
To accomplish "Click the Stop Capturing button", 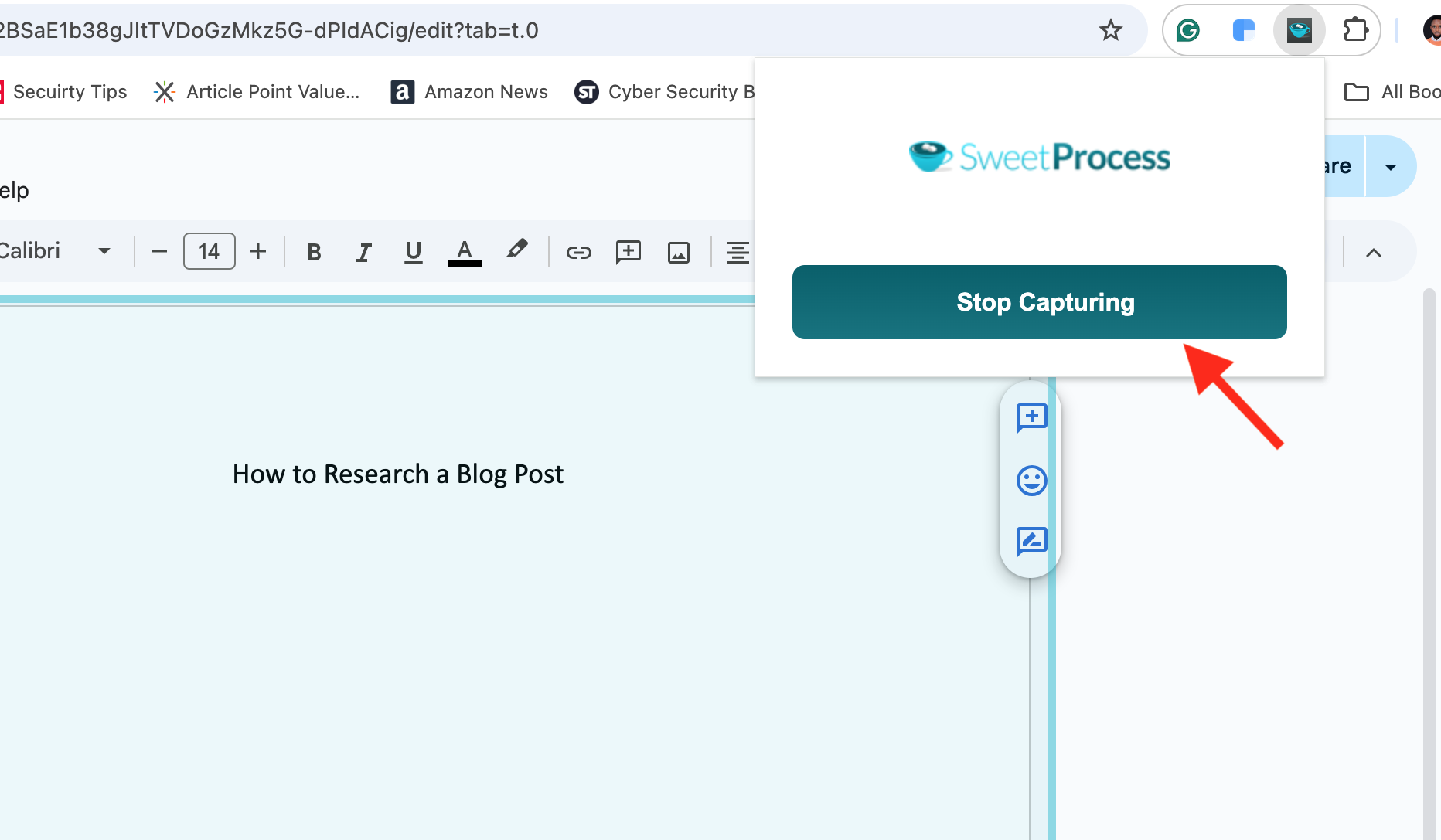I will click(x=1039, y=302).
